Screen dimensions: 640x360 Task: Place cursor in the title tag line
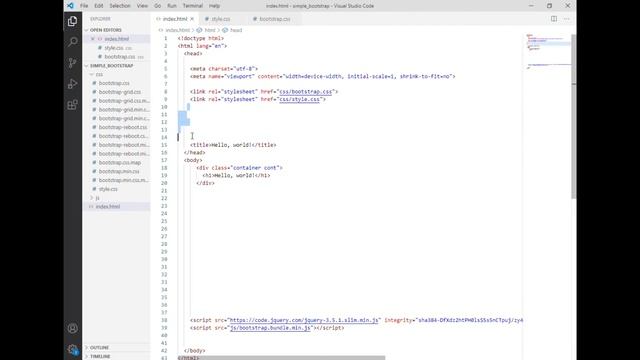pyautogui.click(x=233, y=145)
